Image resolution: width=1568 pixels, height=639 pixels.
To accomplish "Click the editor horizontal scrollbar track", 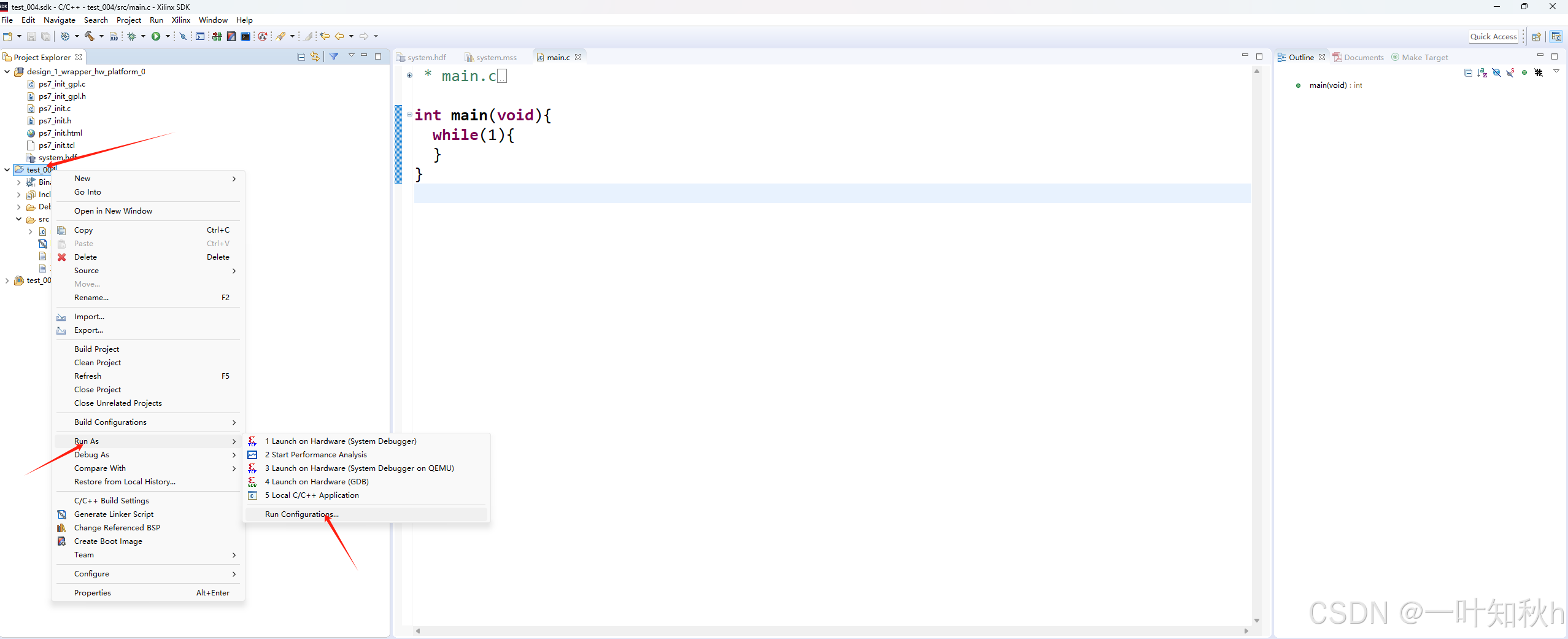I will pos(832,630).
